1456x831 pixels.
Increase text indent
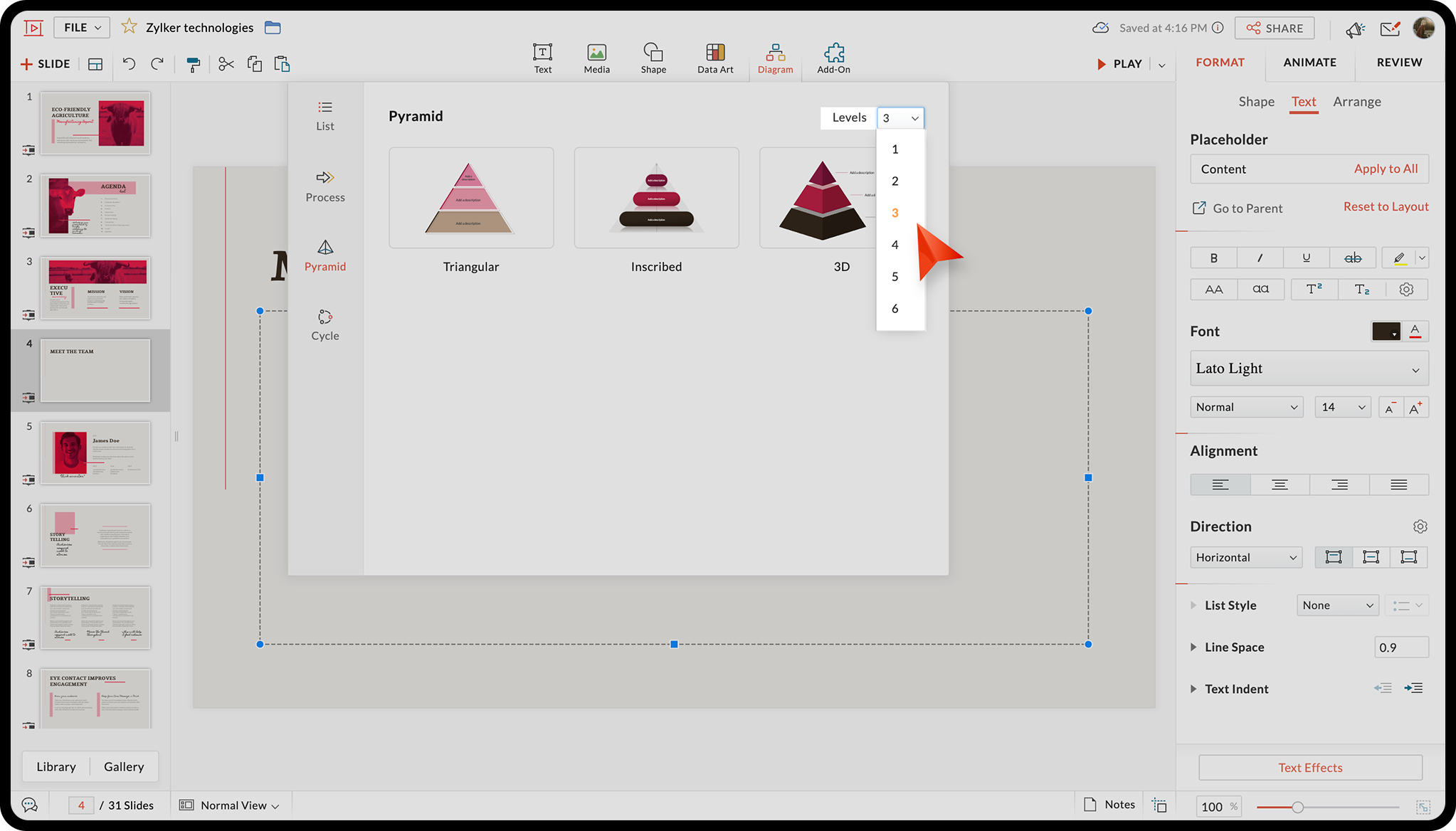tap(1413, 688)
